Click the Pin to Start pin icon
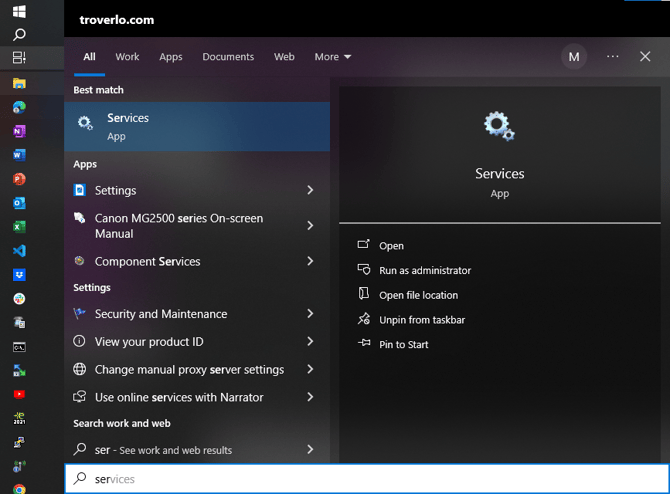This screenshot has height=494, width=670. [364, 343]
